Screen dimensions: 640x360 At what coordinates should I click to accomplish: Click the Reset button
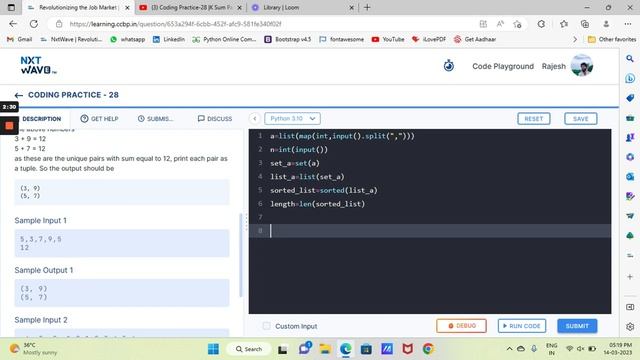click(534, 119)
